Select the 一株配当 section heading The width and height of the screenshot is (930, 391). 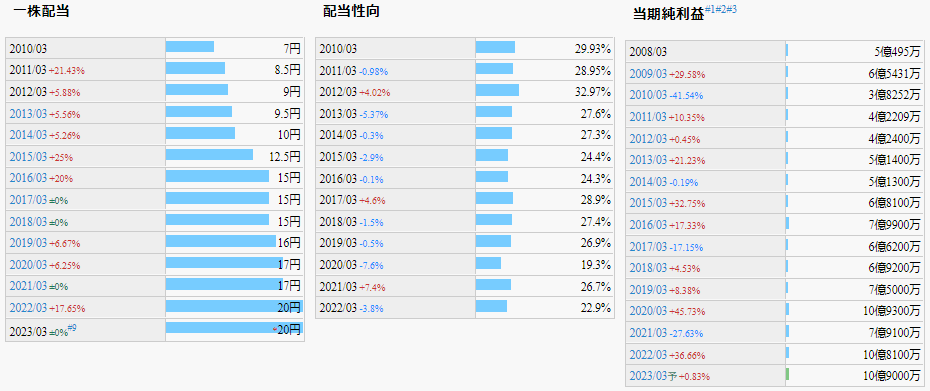(41, 11)
